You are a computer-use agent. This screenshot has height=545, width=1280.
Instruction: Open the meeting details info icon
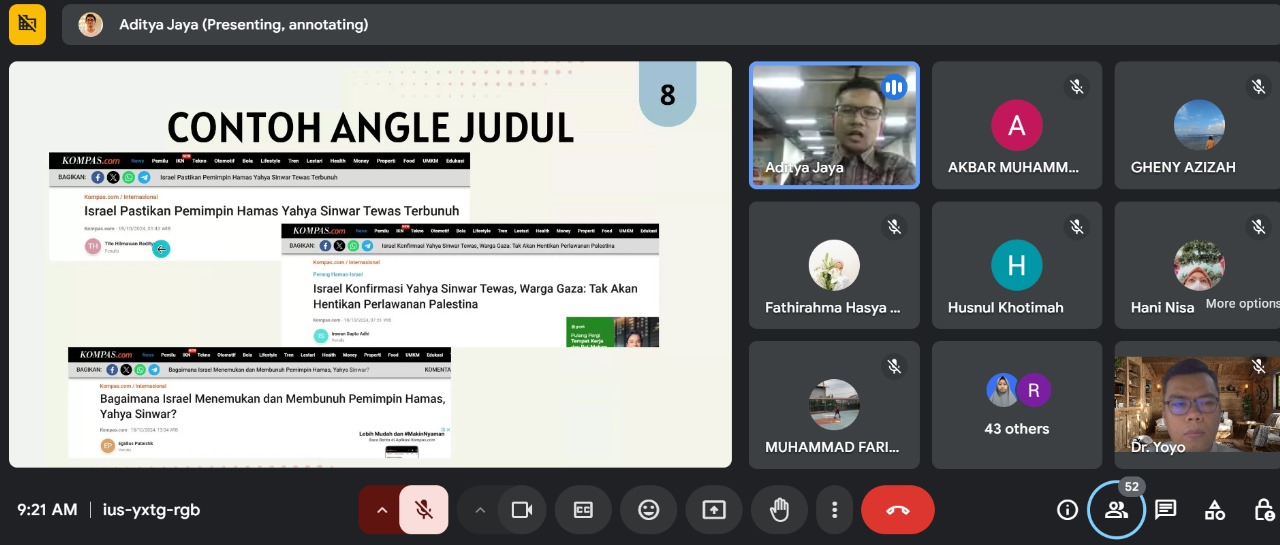tap(1067, 510)
